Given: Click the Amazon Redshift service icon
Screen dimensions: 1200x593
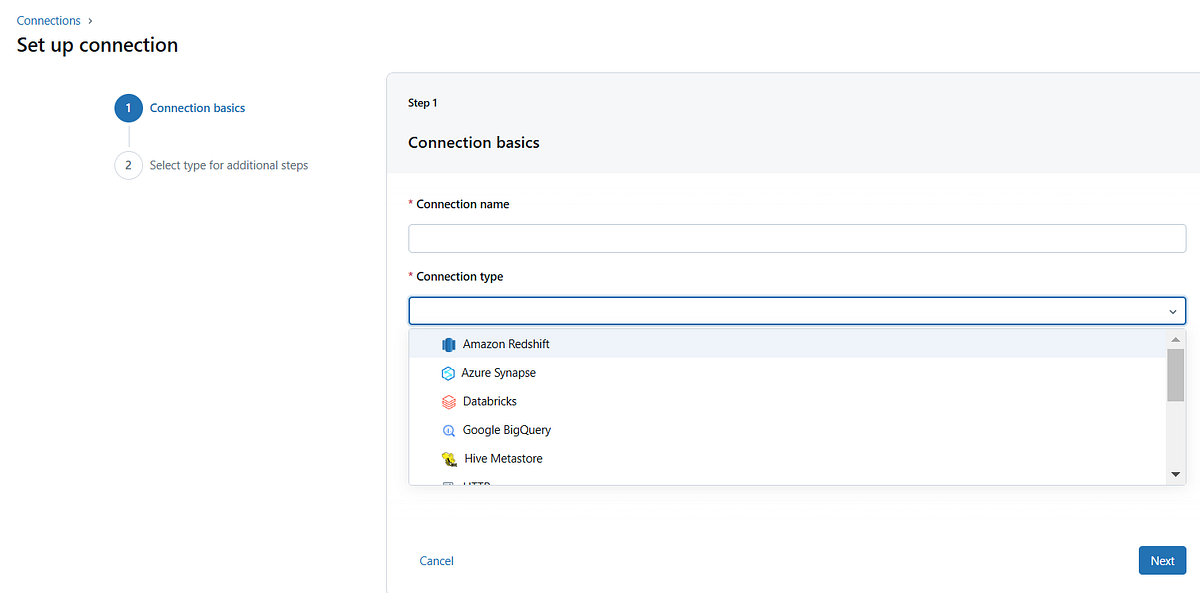Looking at the screenshot, I should [448, 344].
